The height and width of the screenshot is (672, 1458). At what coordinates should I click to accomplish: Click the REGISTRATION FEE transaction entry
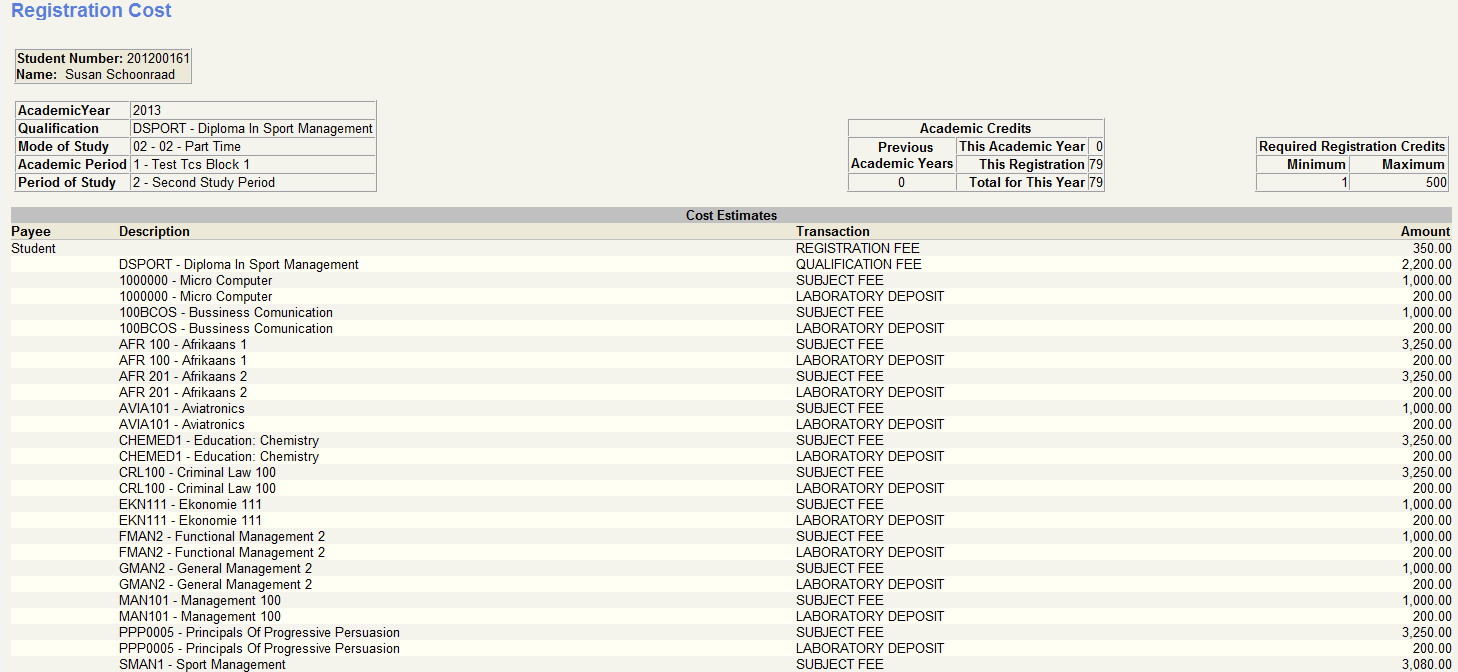(x=858, y=248)
